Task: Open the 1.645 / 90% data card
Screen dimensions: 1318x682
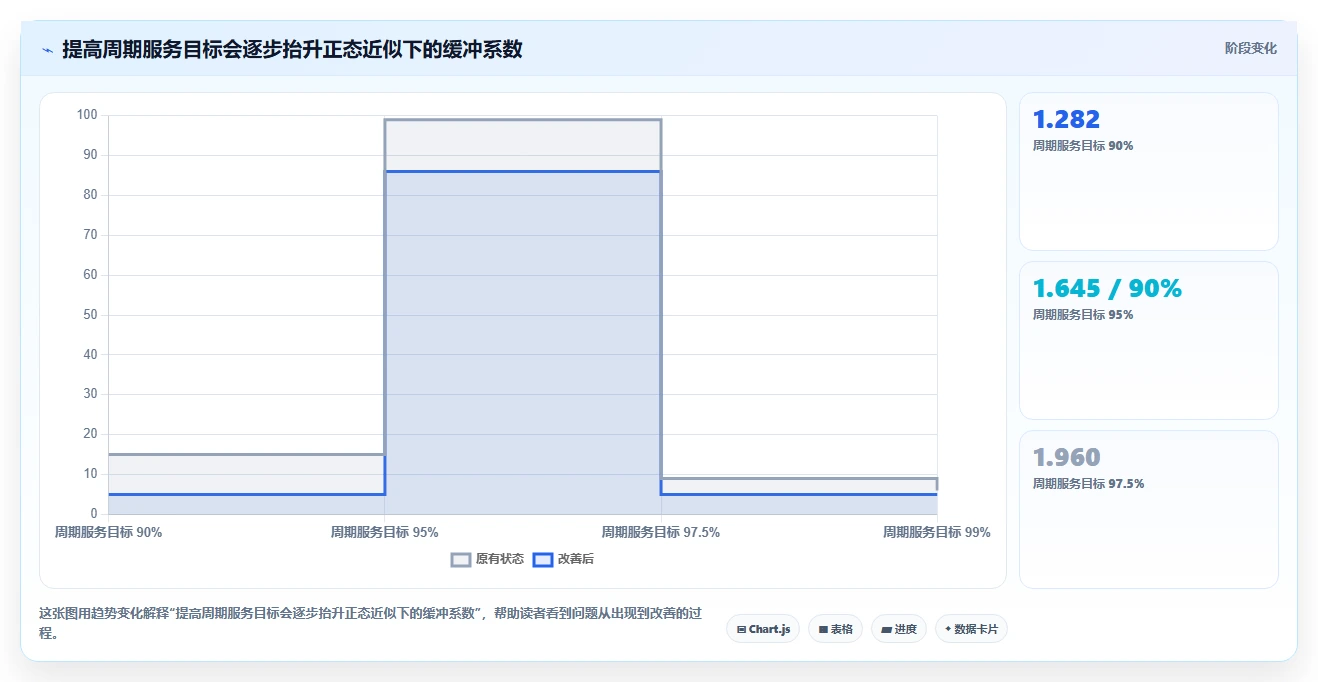Action: tap(1148, 340)
